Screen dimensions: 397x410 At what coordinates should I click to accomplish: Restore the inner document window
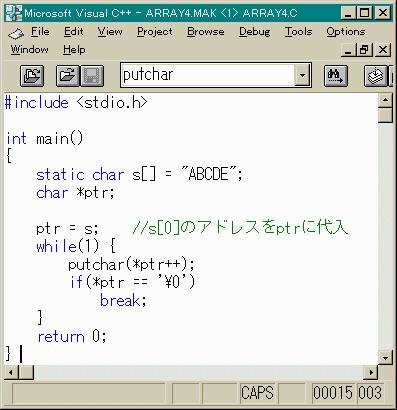365,50
